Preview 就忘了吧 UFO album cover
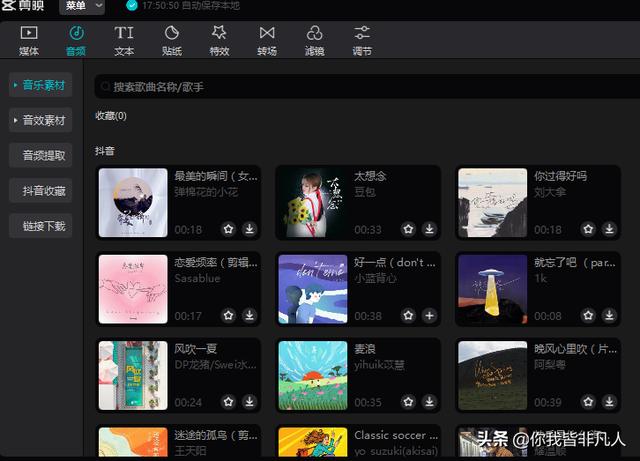 [493, 289]
